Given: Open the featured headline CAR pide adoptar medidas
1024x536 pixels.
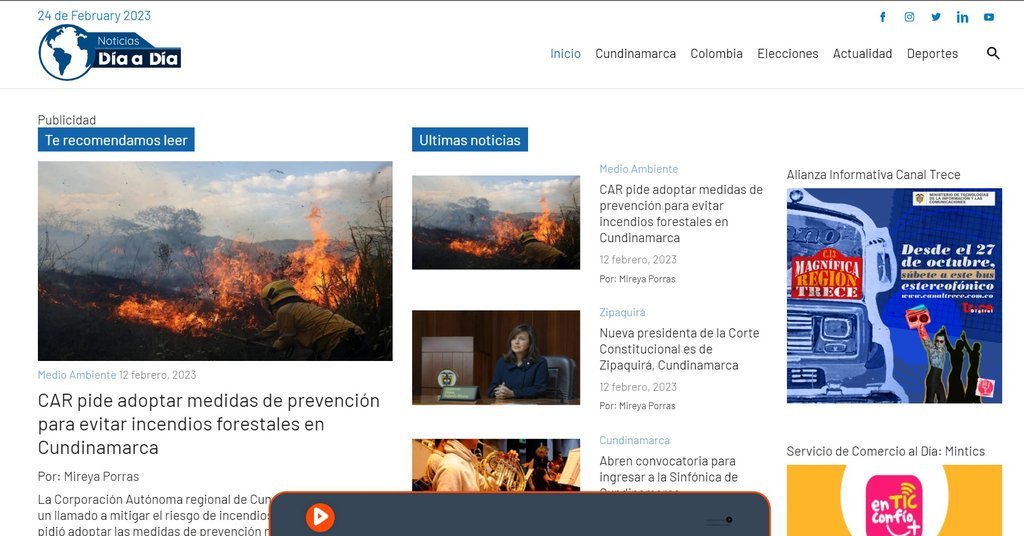Looking at the screenshot, I should 208,424.
